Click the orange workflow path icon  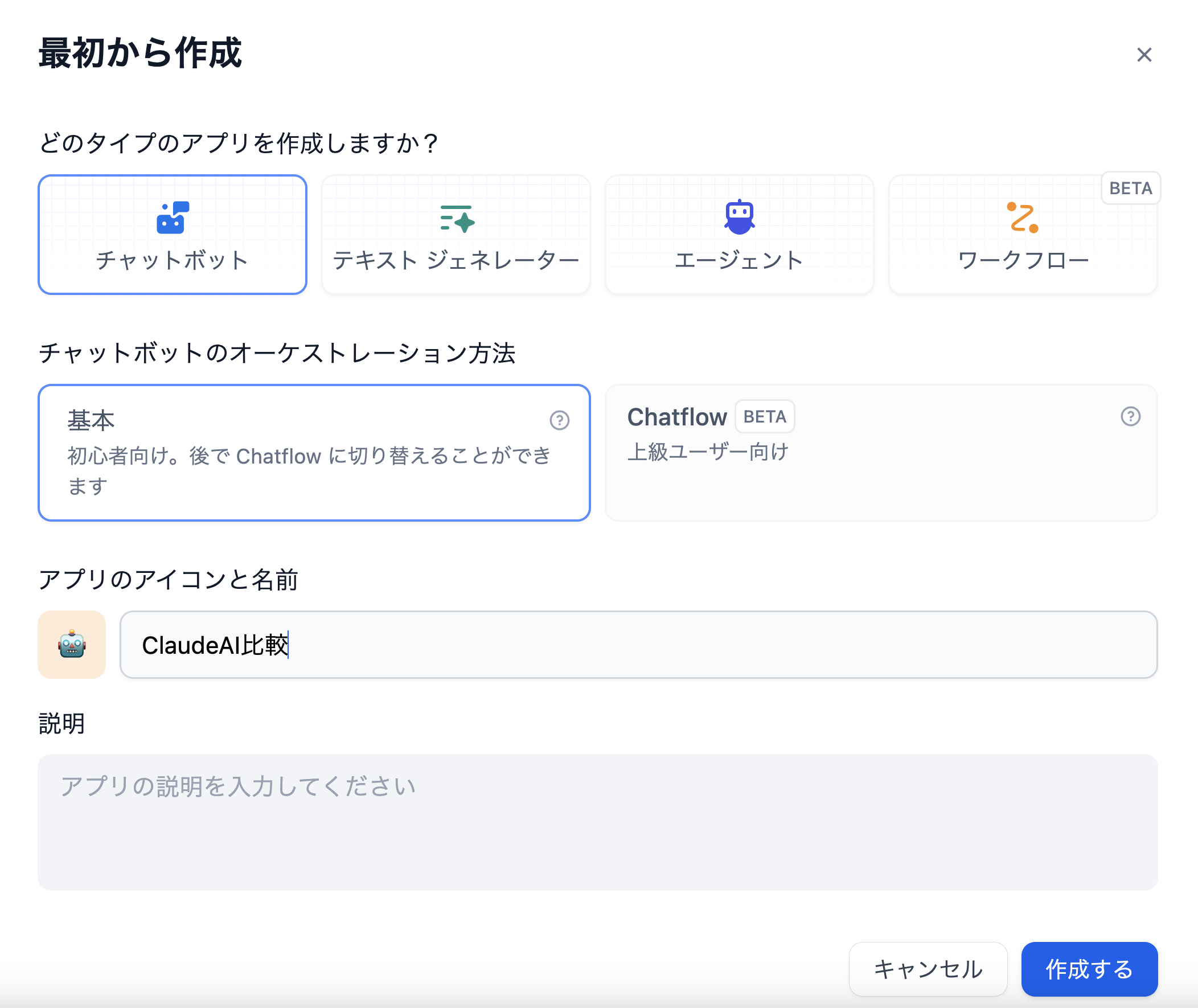click(1022, 218)
